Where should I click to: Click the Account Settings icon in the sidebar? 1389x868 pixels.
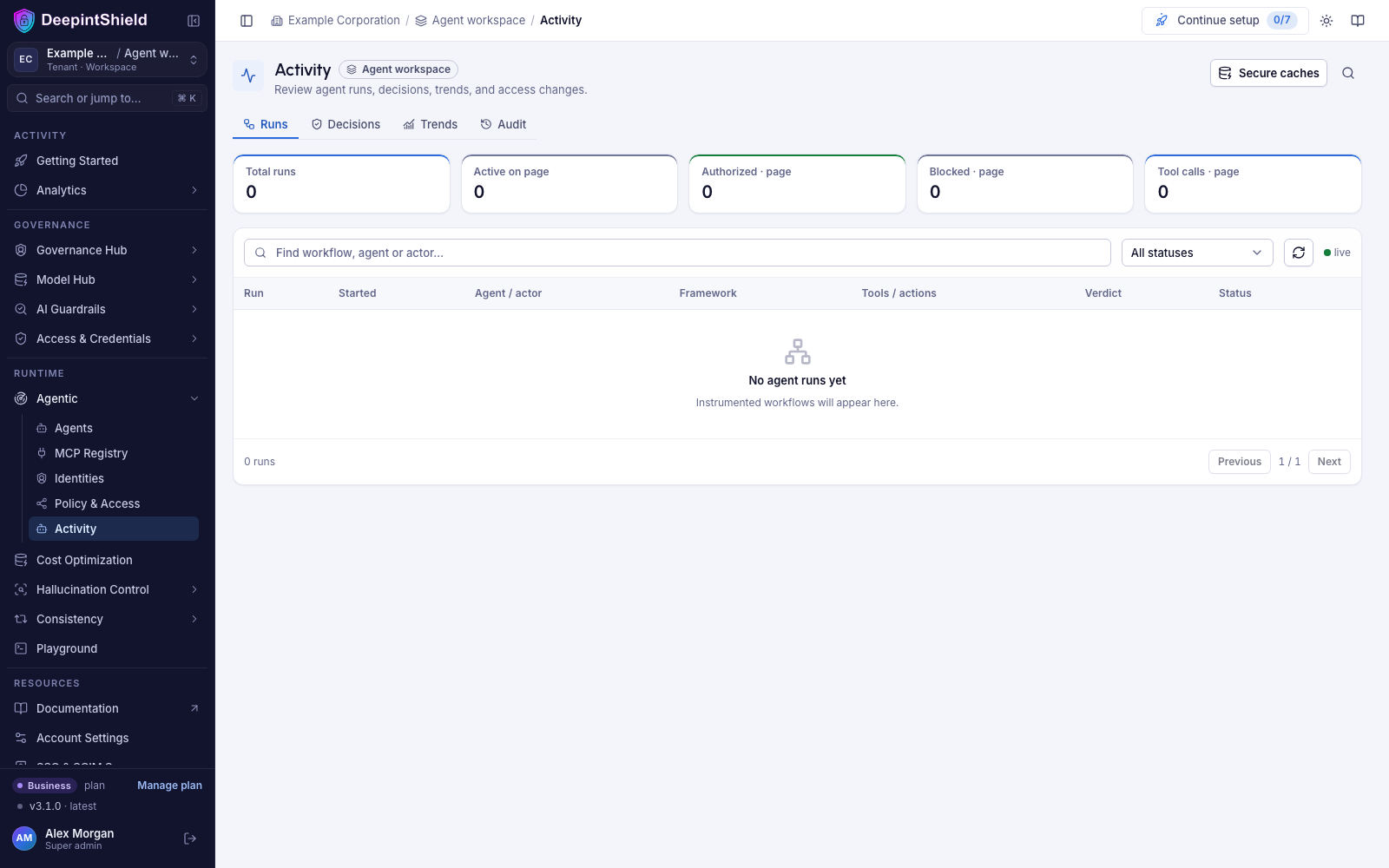(x=21, y=738)
